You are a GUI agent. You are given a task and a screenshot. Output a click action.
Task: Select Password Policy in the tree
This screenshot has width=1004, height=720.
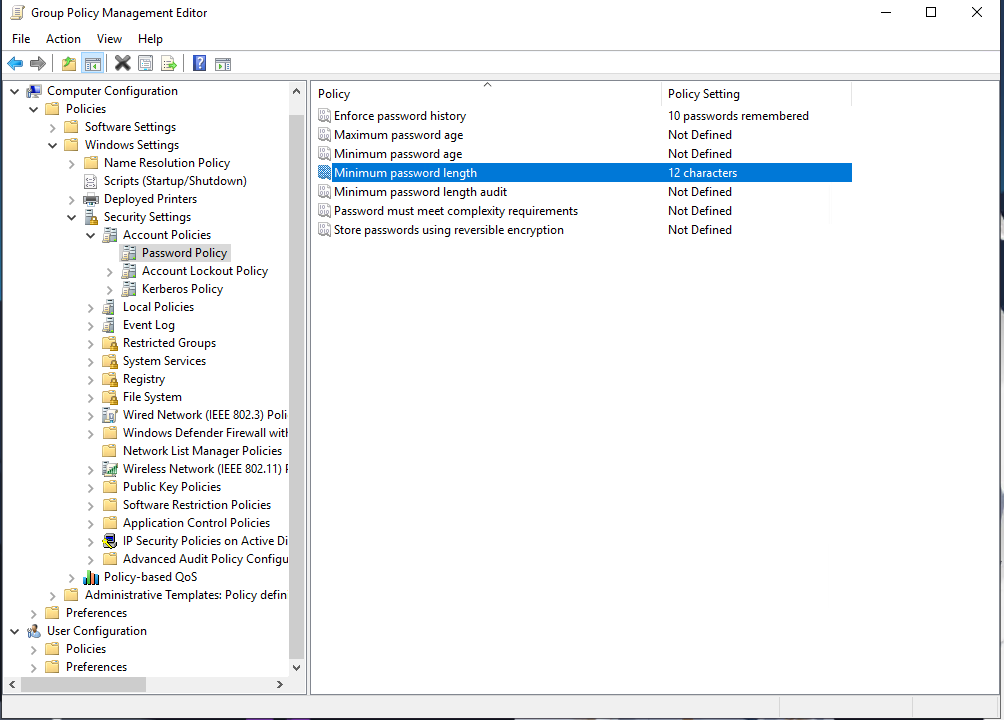tap(184, 252)
